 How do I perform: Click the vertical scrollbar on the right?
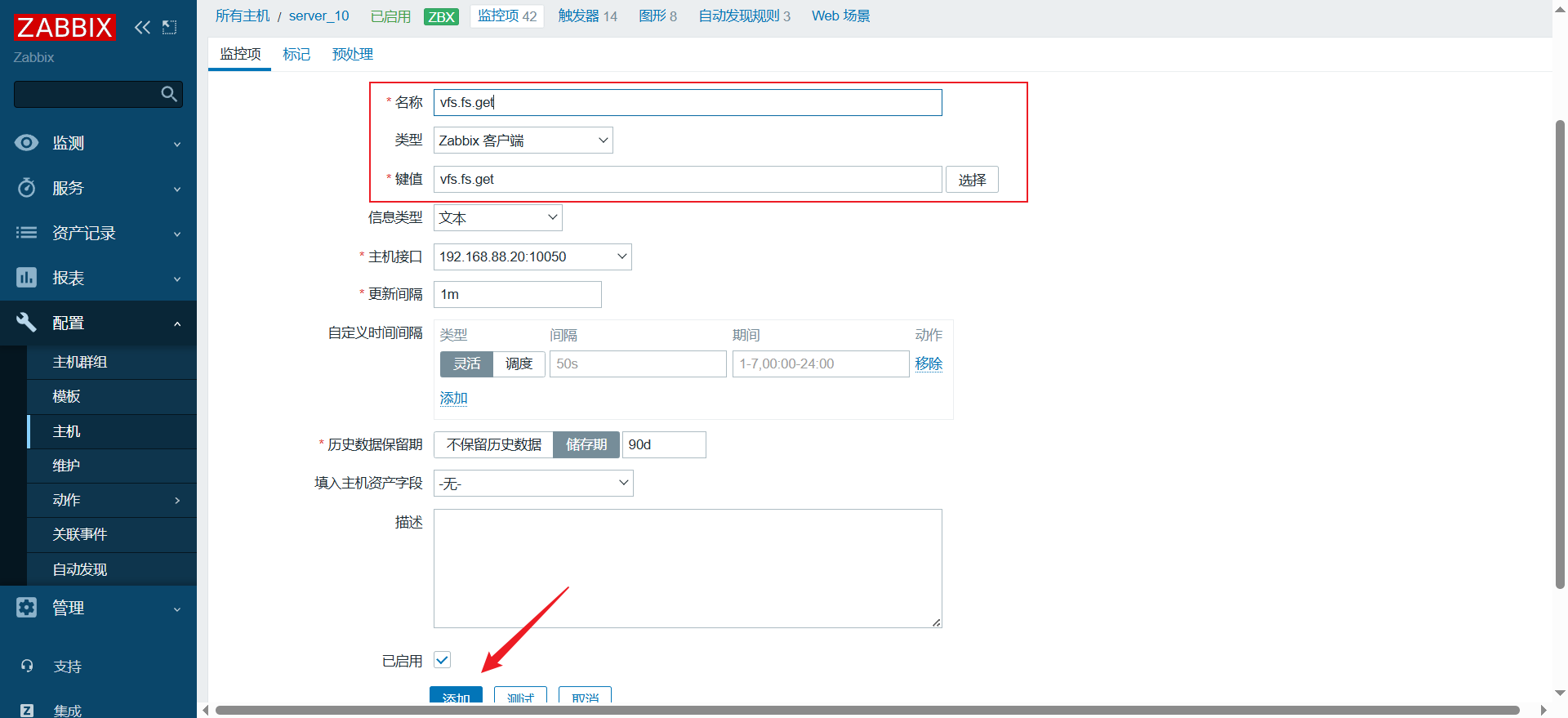tap(1560, 351)
